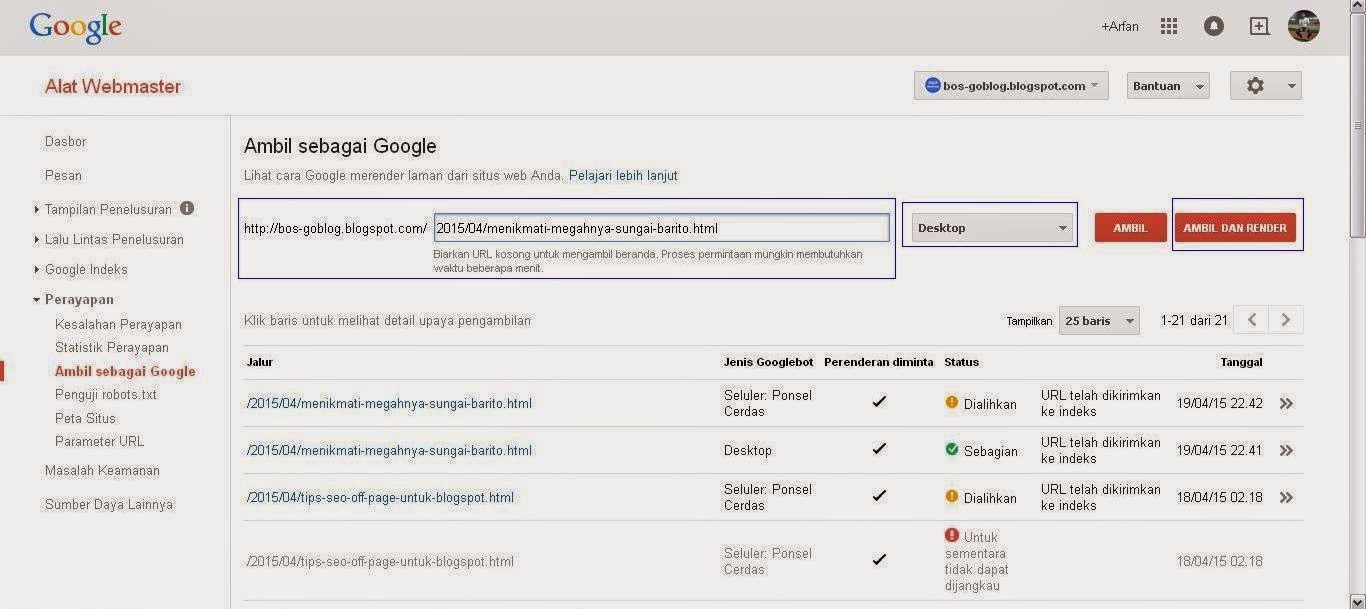Open Sumber Daya Lainnya
Image resolution: width=1366 pixels, height=609 pixels.
[x=109, y=505]
